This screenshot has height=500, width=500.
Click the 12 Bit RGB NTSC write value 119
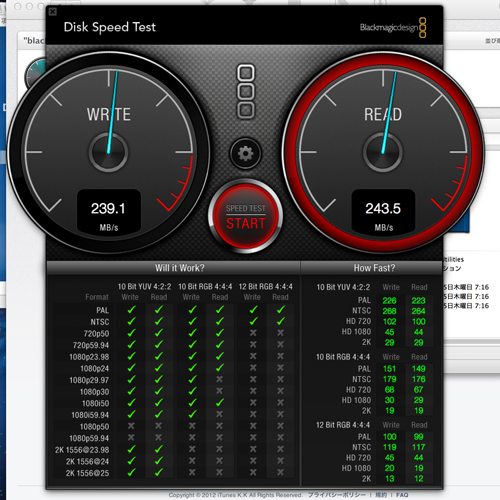click(x=389, y=447)
